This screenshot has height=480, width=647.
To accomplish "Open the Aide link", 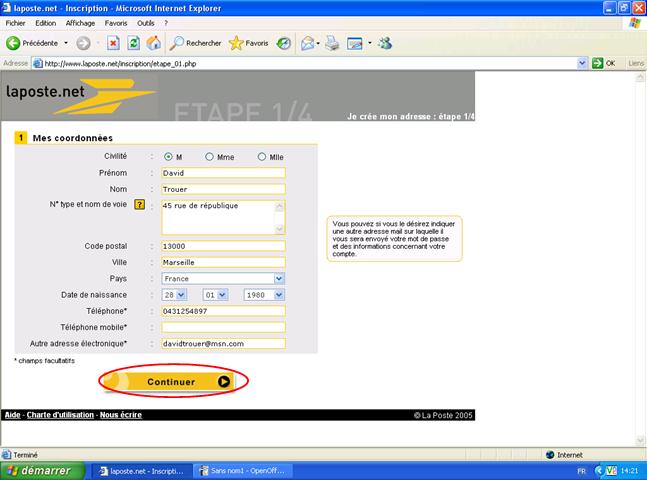I will click(x=12, y=415).
